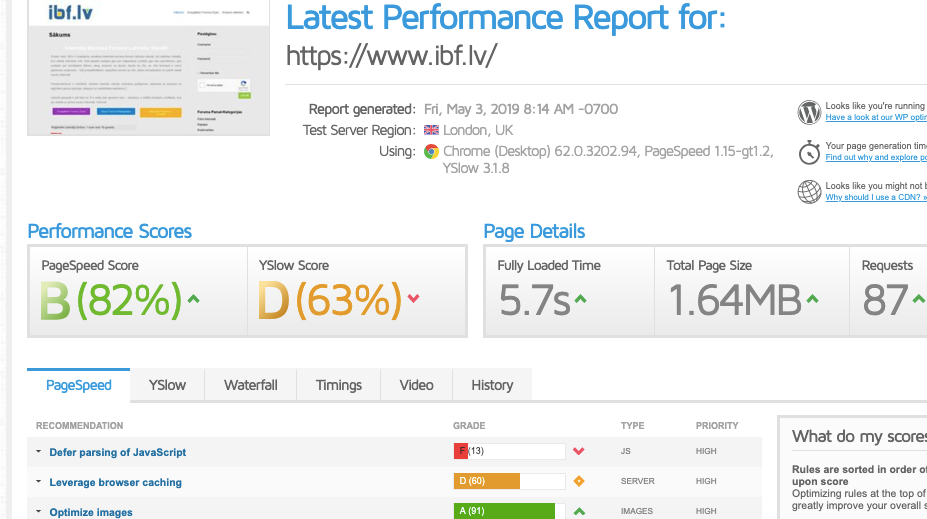This screenshot has width=927, height=519.
Task: Expand Defer parsing of JavaScript recommendation
Action: (x=117, y=452)
